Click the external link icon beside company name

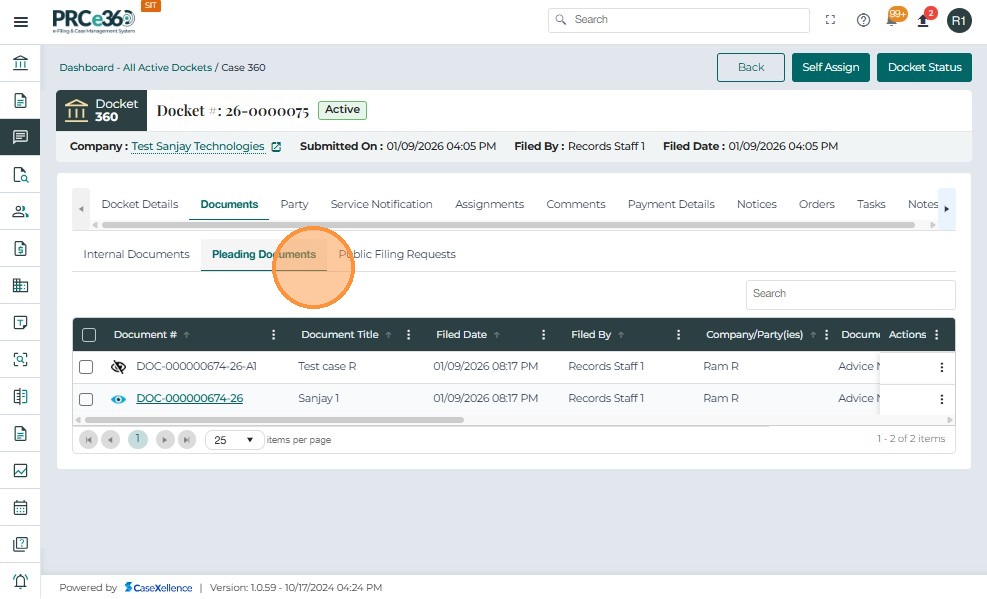point(277,147)
